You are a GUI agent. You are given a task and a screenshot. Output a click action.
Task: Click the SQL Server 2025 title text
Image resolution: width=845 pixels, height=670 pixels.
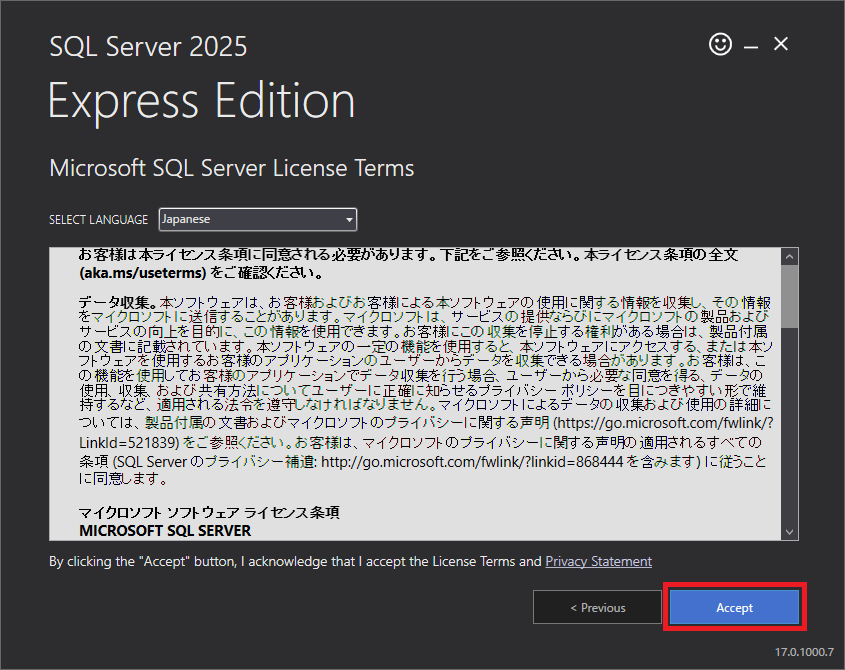[x=148, y=46]
